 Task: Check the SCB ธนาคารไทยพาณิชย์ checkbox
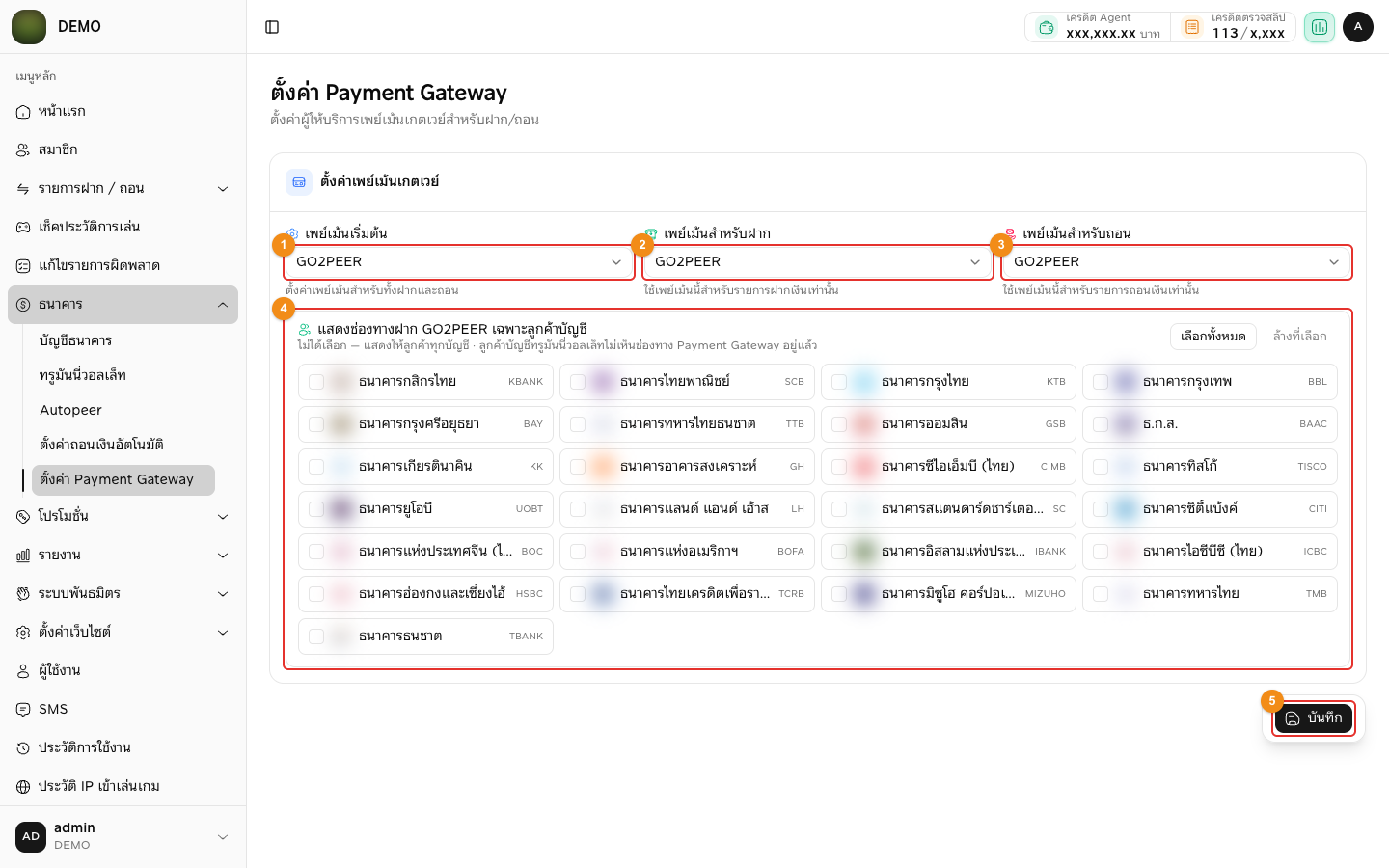(578, 382)
